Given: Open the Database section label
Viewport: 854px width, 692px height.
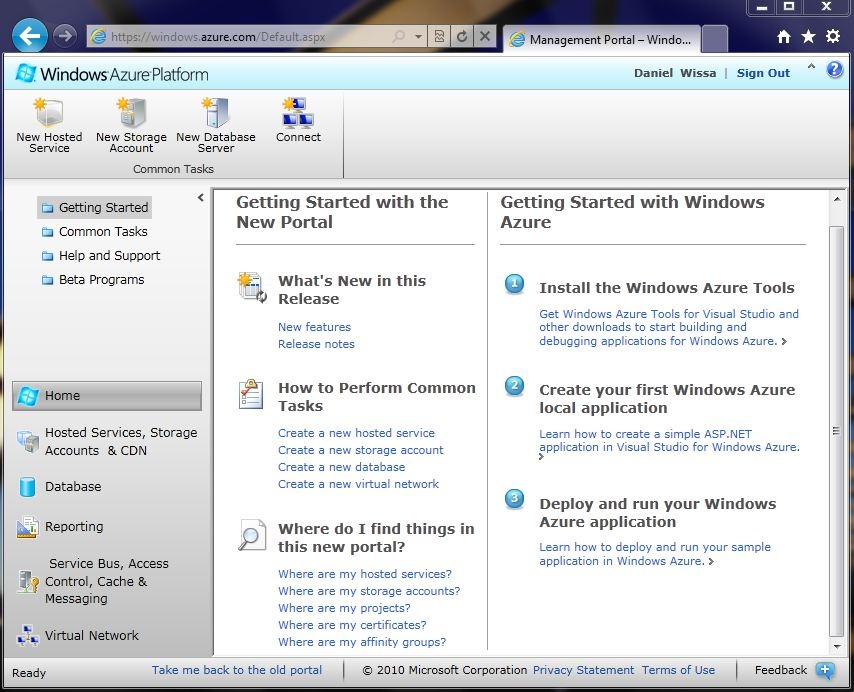Looking at the screenshot, I should click(73, 487).
